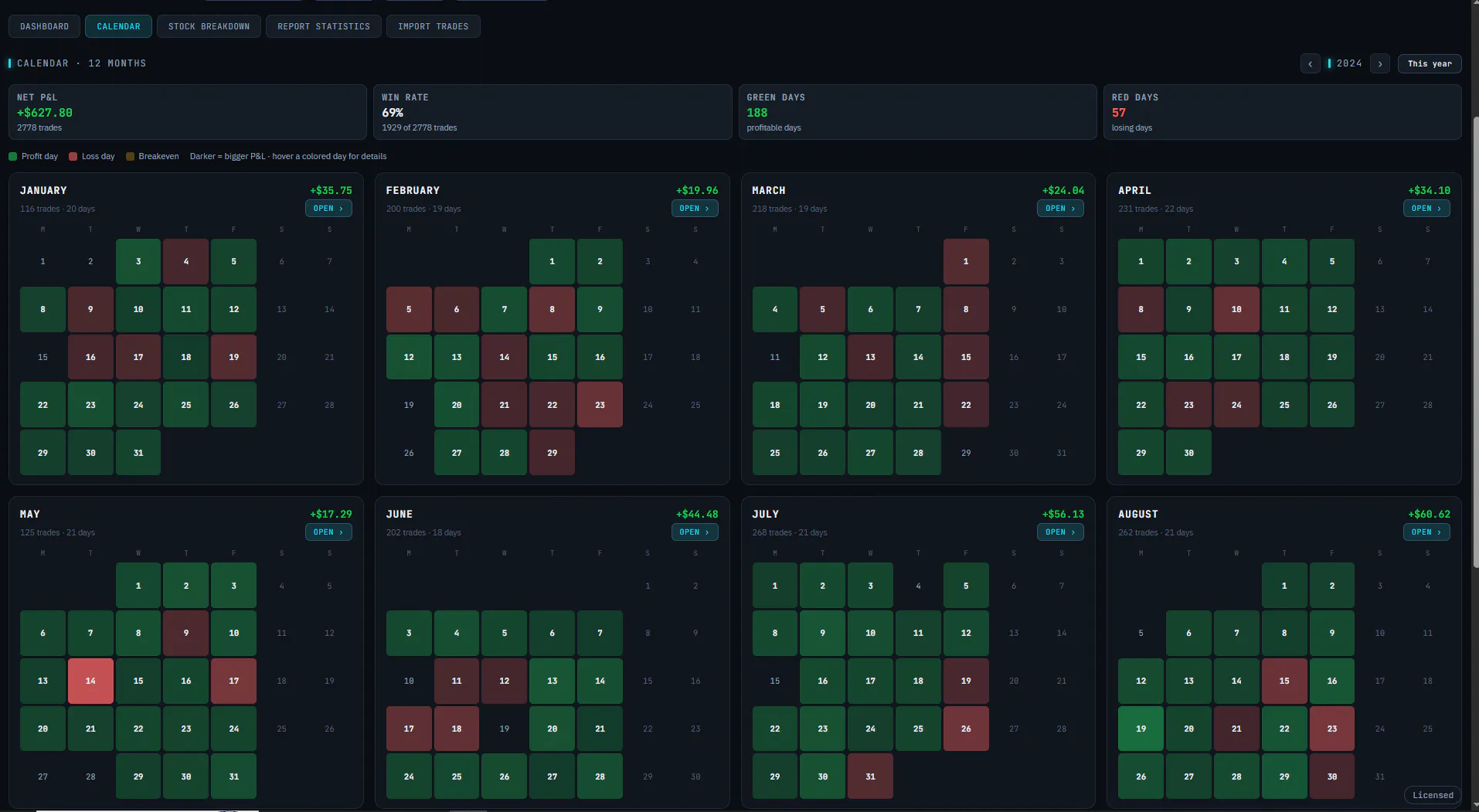Open the January month details

328,209
